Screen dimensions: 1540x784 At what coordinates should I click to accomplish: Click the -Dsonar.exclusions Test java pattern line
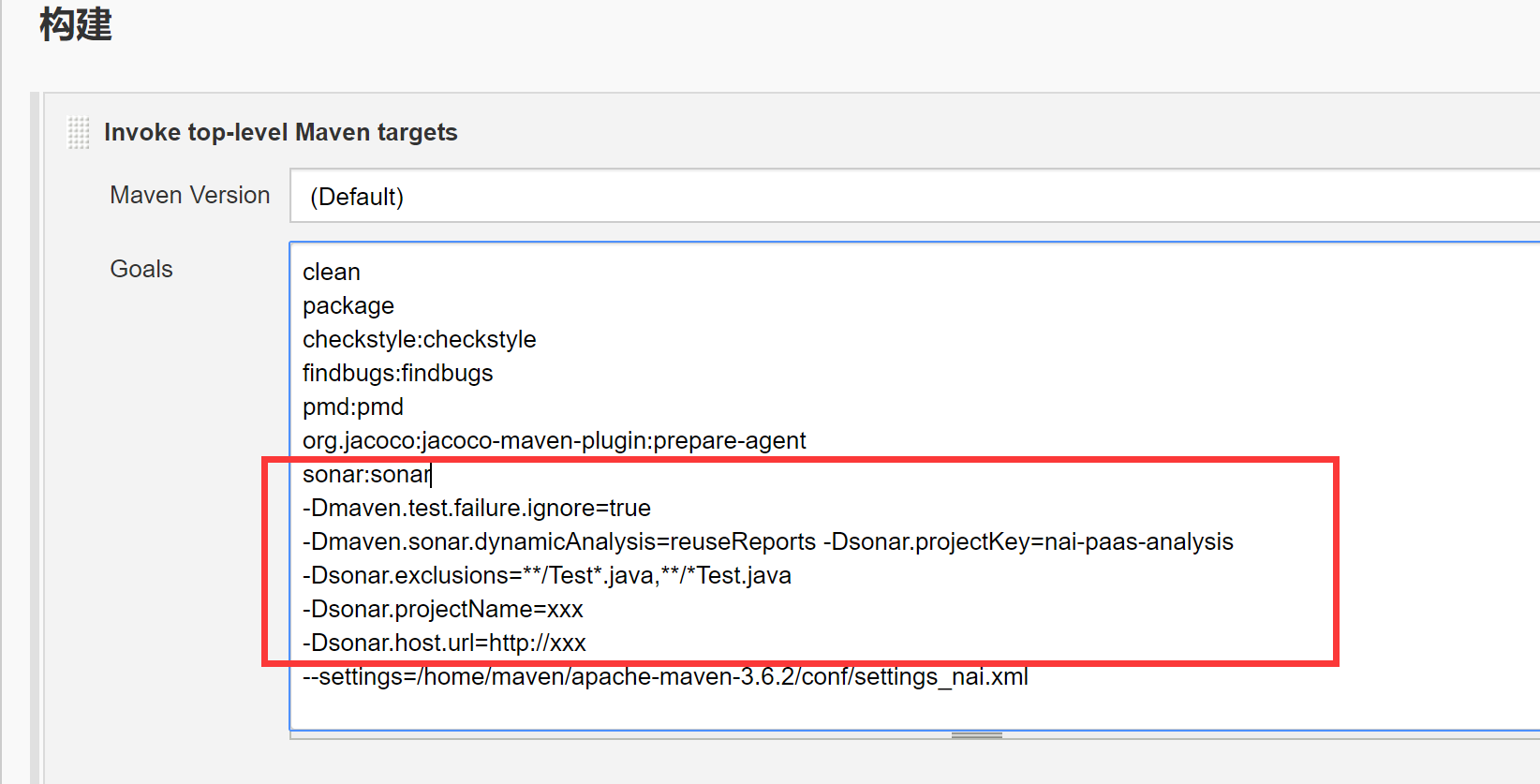pyautogui.click(x=546, y=575)
